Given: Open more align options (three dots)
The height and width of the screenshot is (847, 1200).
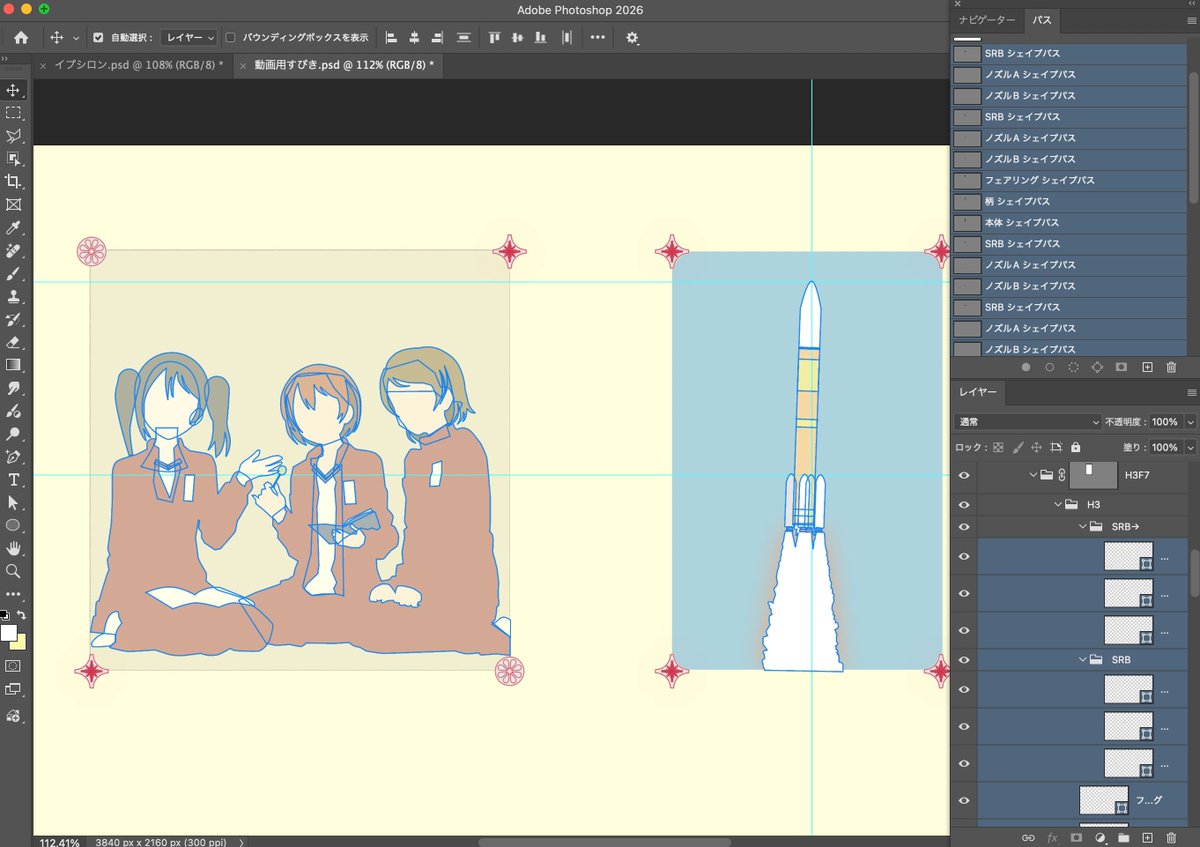Looking at the screenshot, I should point(598,37).
